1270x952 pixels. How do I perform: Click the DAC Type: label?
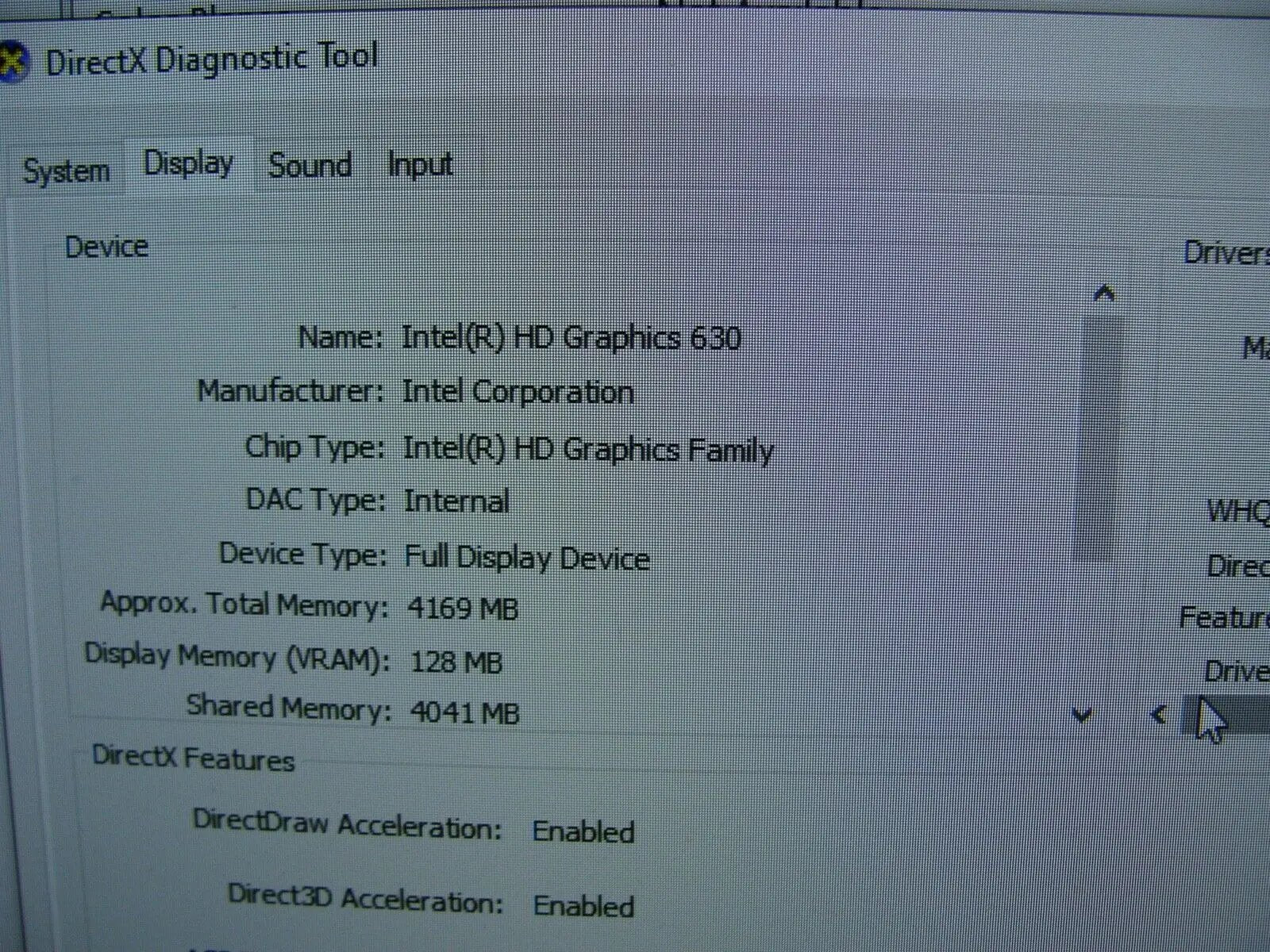[316, 500]
